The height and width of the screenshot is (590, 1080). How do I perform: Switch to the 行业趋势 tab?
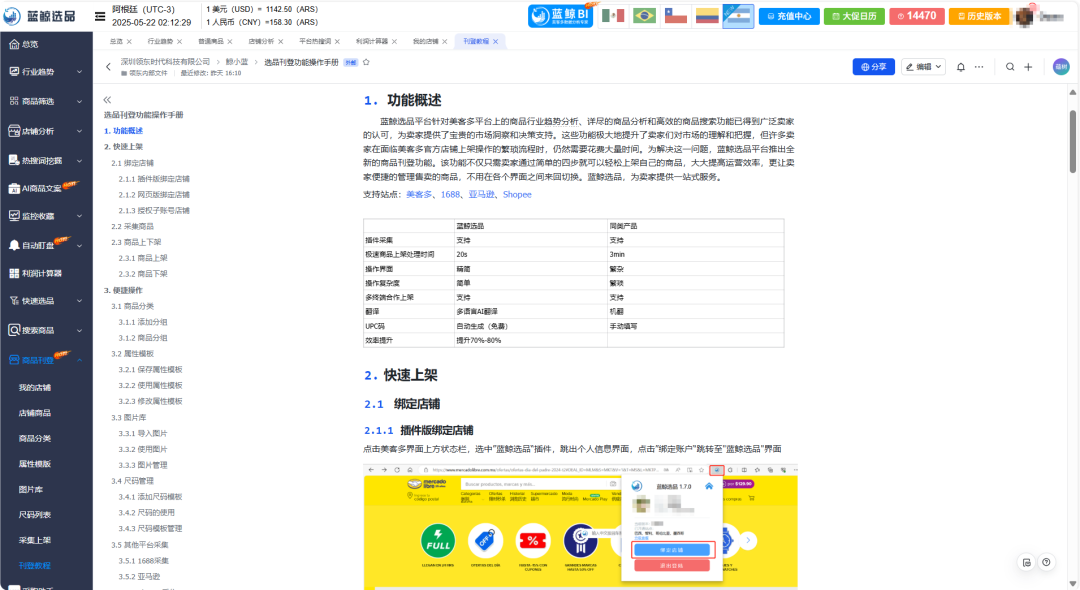[x=160, y=41]
